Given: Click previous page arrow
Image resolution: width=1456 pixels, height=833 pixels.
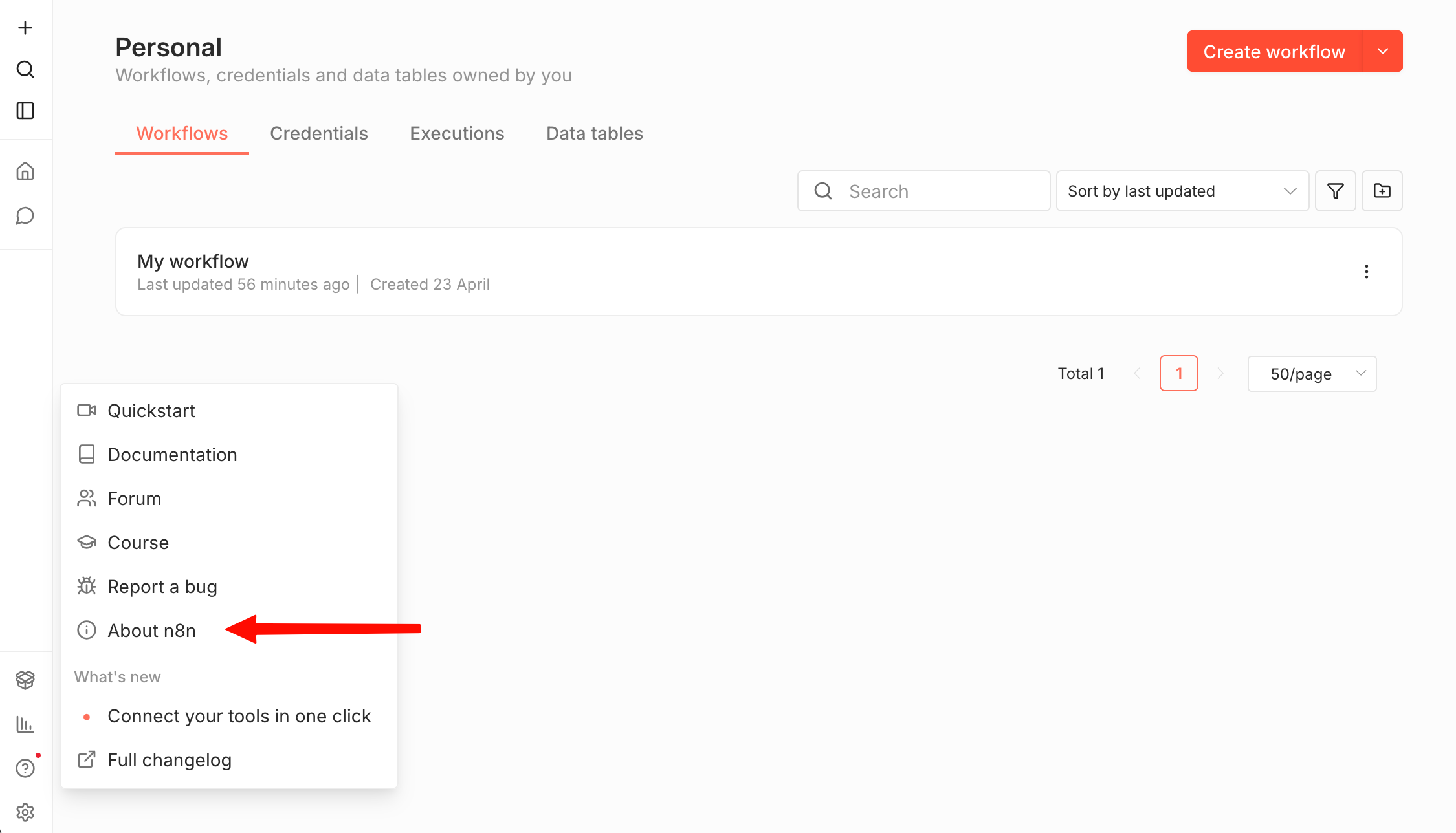Looking at the screenshot, I should click(1137, 373).
